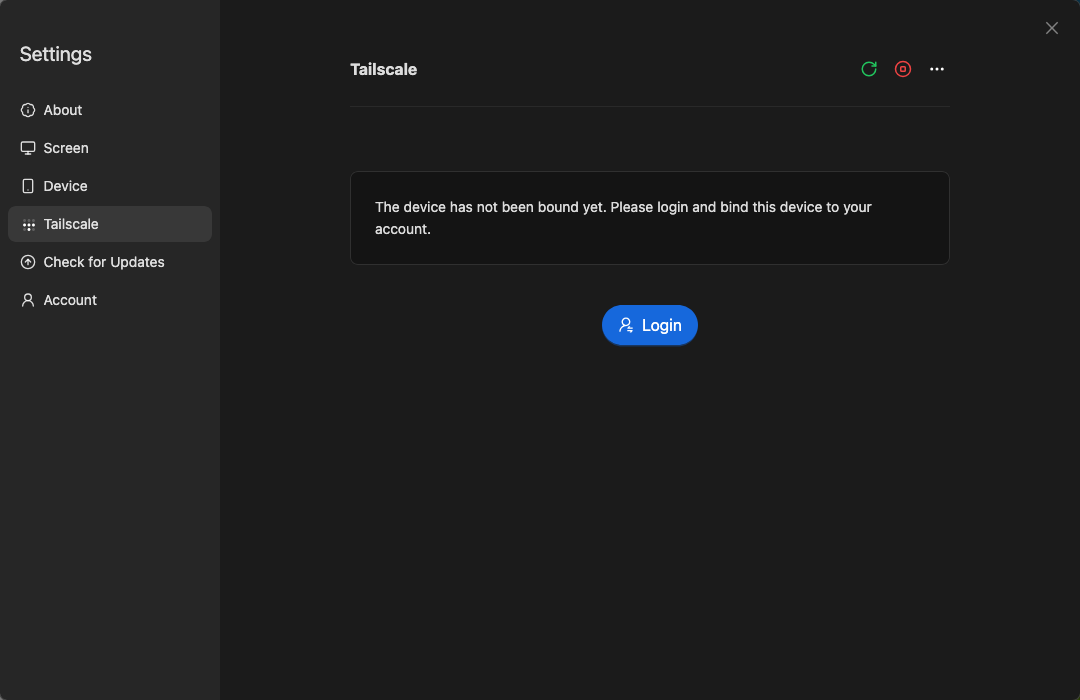
Task: Click the person icon inside Login button
Action: click(x=625, y=325)
